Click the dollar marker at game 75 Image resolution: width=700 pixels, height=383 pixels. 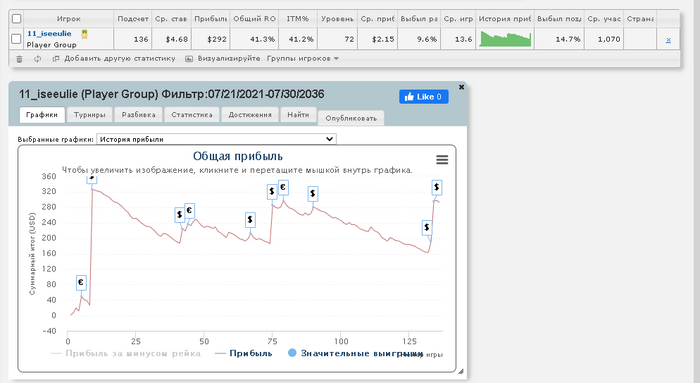tap(272, 192)
